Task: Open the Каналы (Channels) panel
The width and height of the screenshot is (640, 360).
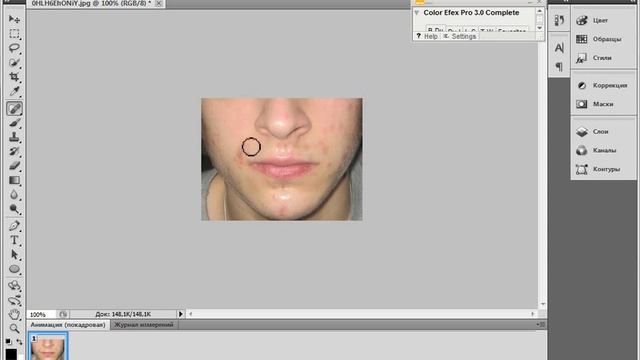Action: tap(603, 150)
